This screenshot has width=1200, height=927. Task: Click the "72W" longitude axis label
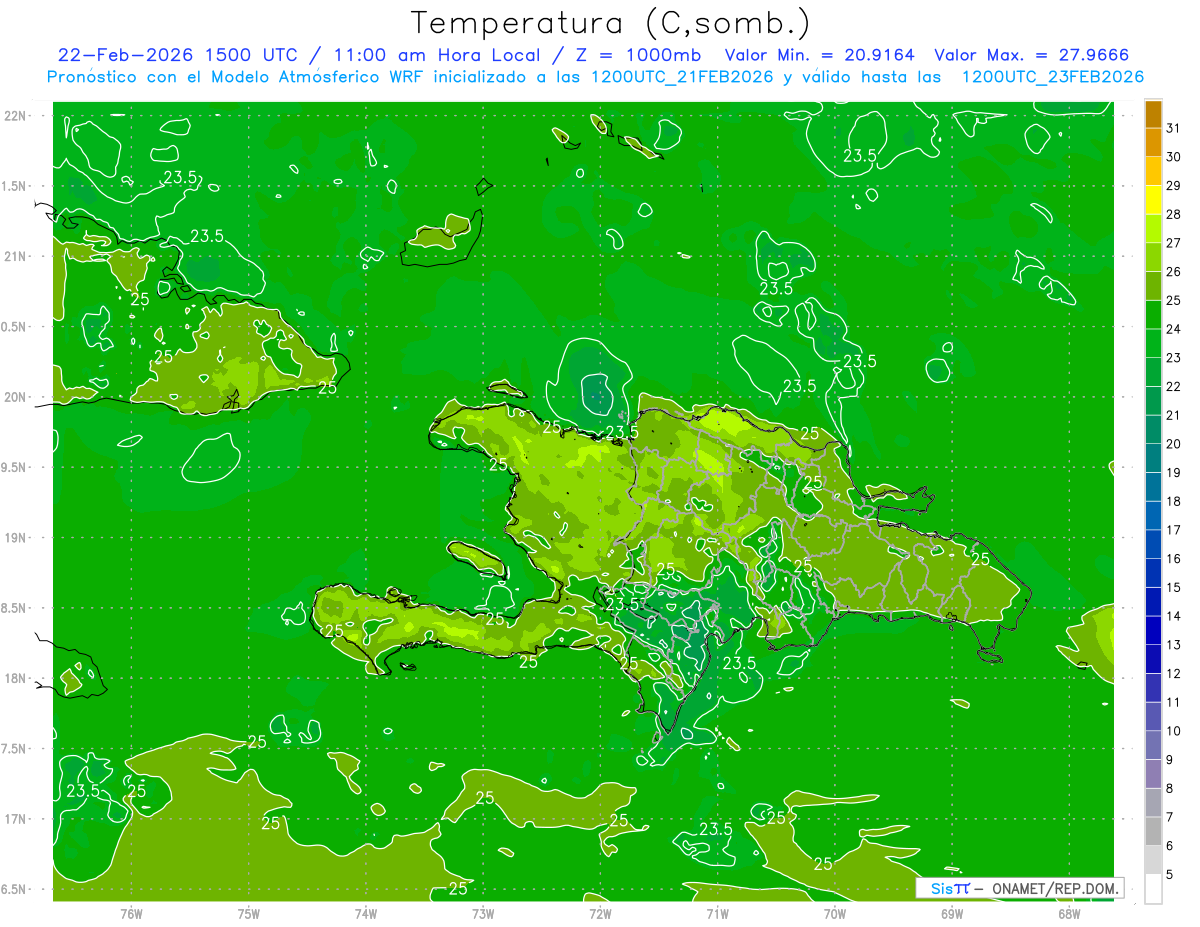point(599,913)
